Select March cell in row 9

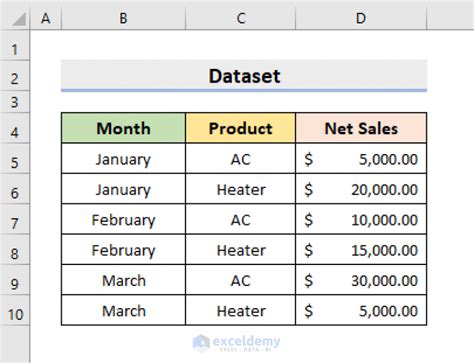(123, 280)
